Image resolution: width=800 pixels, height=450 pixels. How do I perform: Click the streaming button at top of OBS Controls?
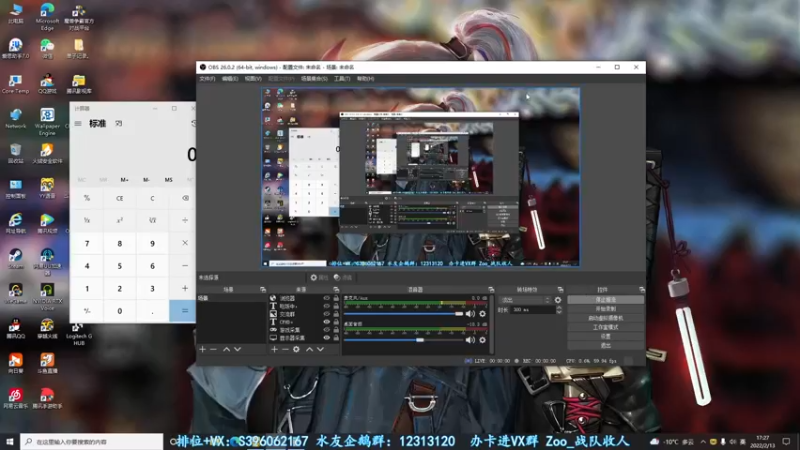[606, 300]
